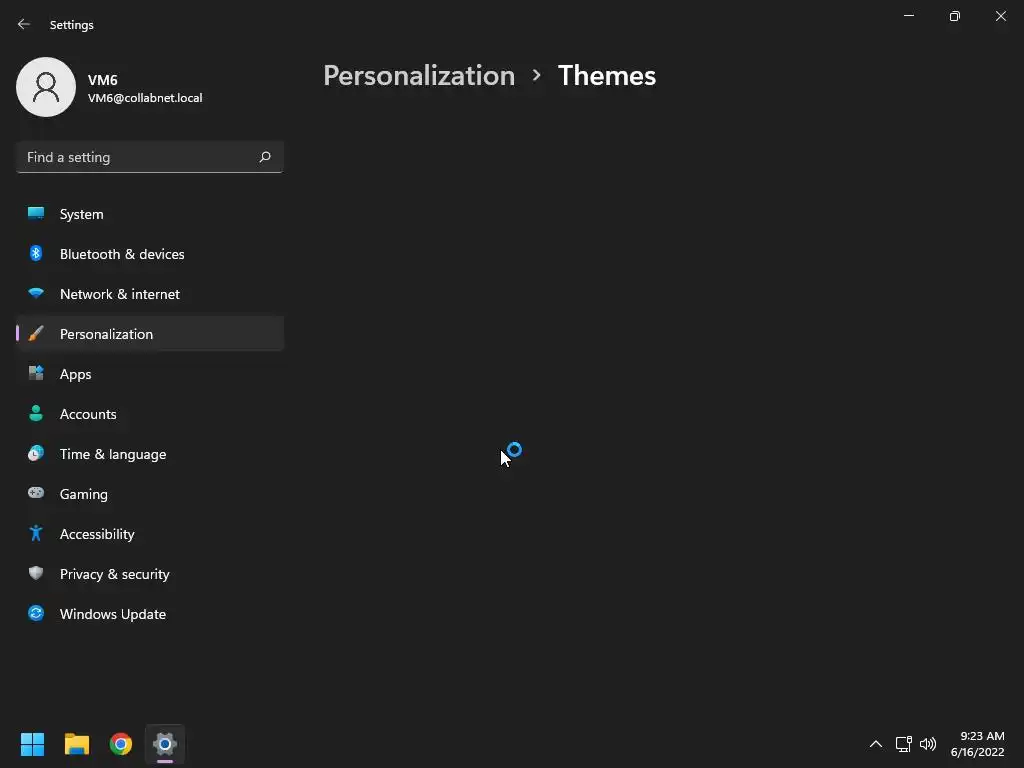Select the Personalization sidebar item
Viewport: 1024px width, 768px height.
(107, 334)
